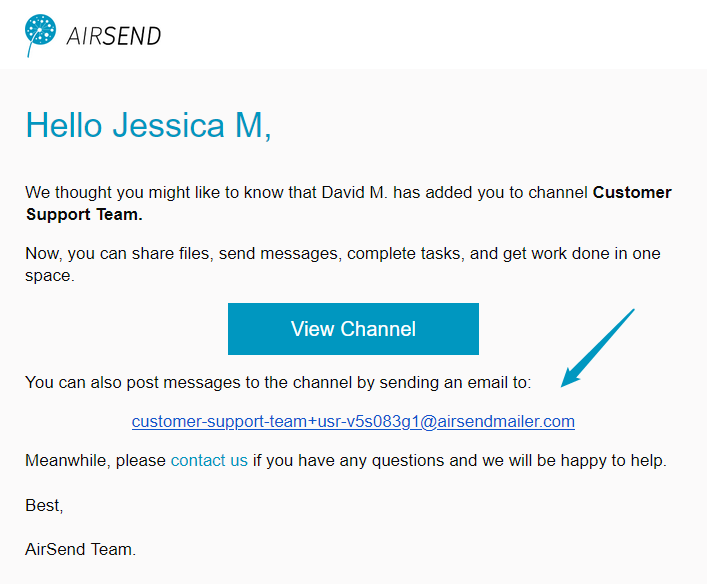Click the Hello Jessica M heading
The width and height of the screenshot is (707, 584).
click(x=148, y=125)
